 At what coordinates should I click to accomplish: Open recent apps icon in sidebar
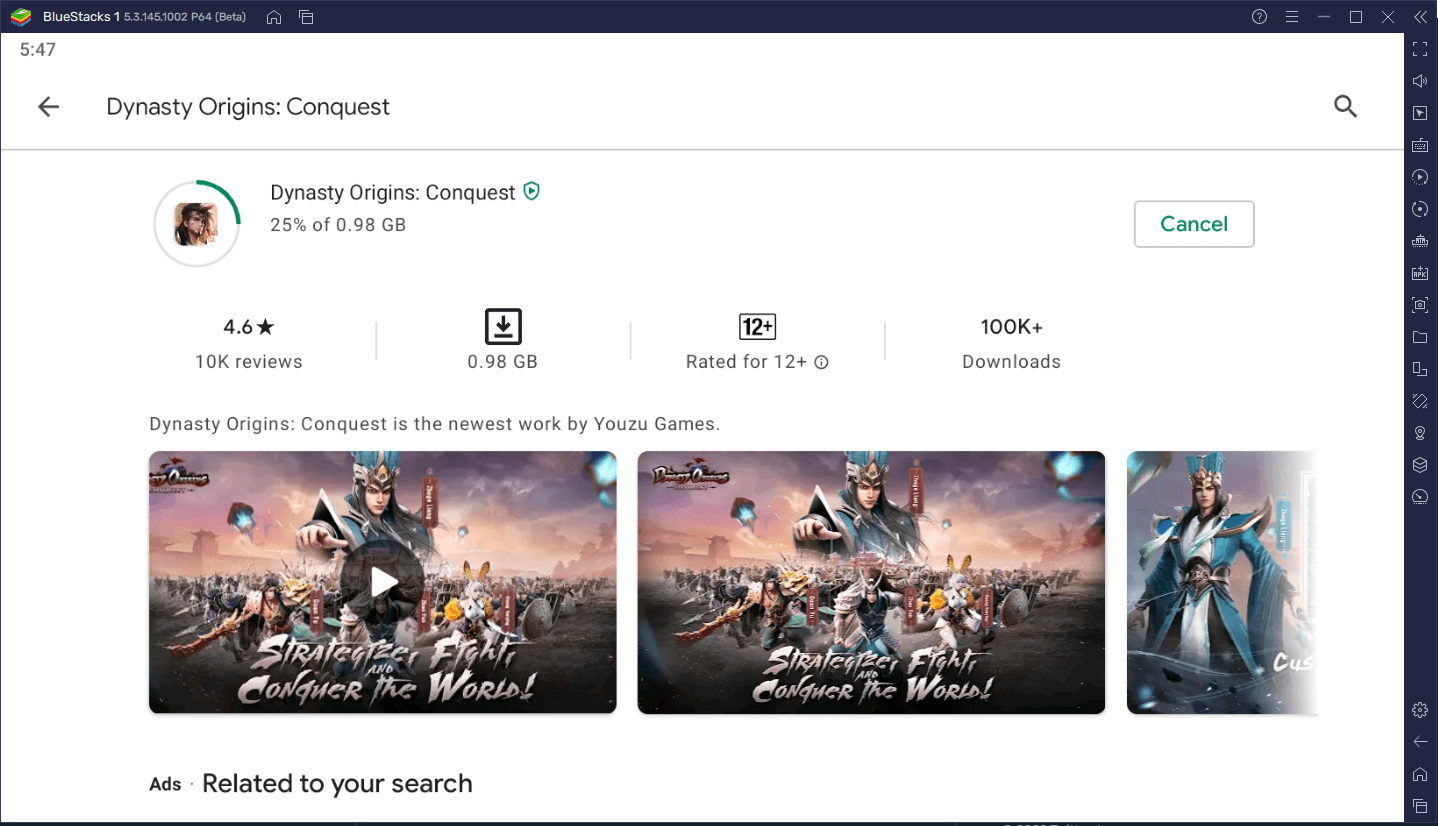(1419, 806)
